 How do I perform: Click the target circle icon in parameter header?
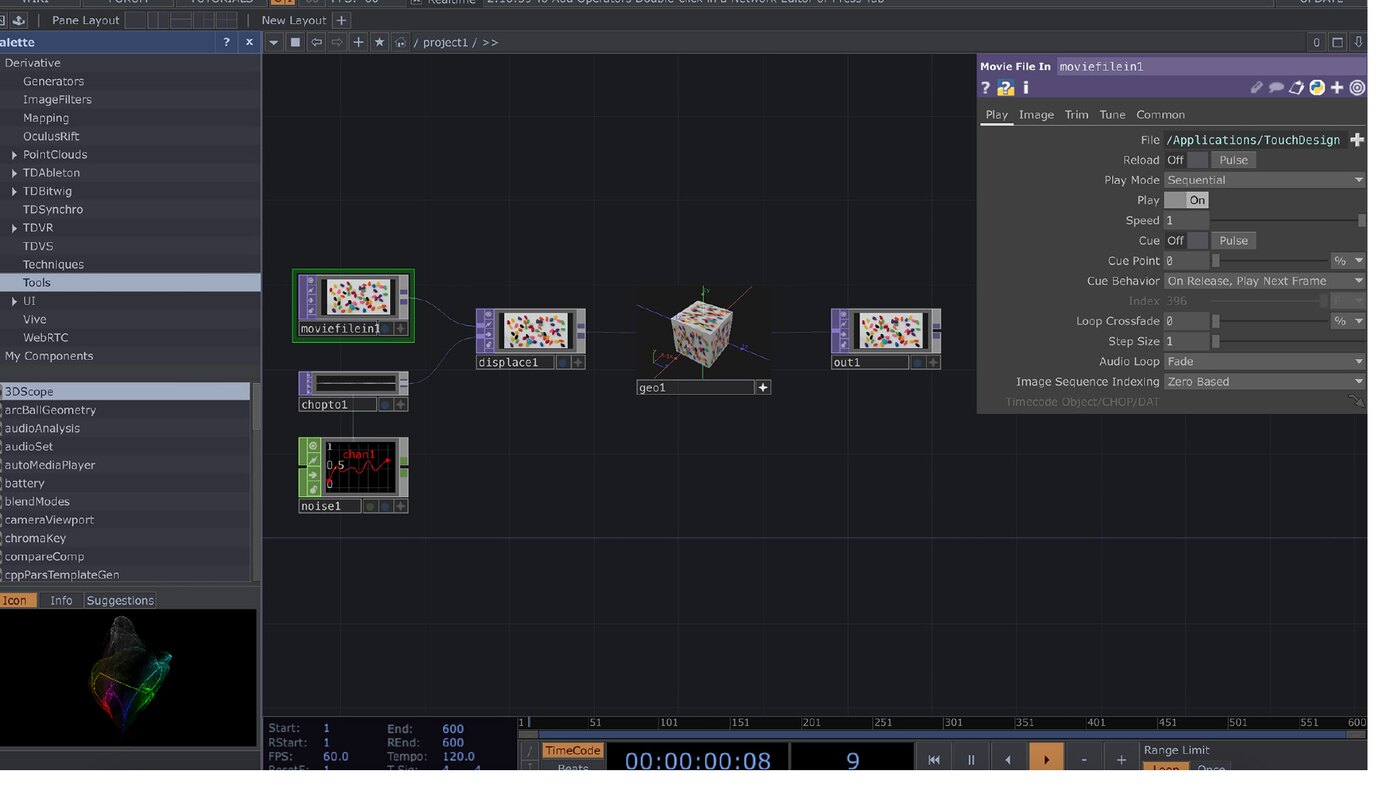click(x=1357, y=88)
